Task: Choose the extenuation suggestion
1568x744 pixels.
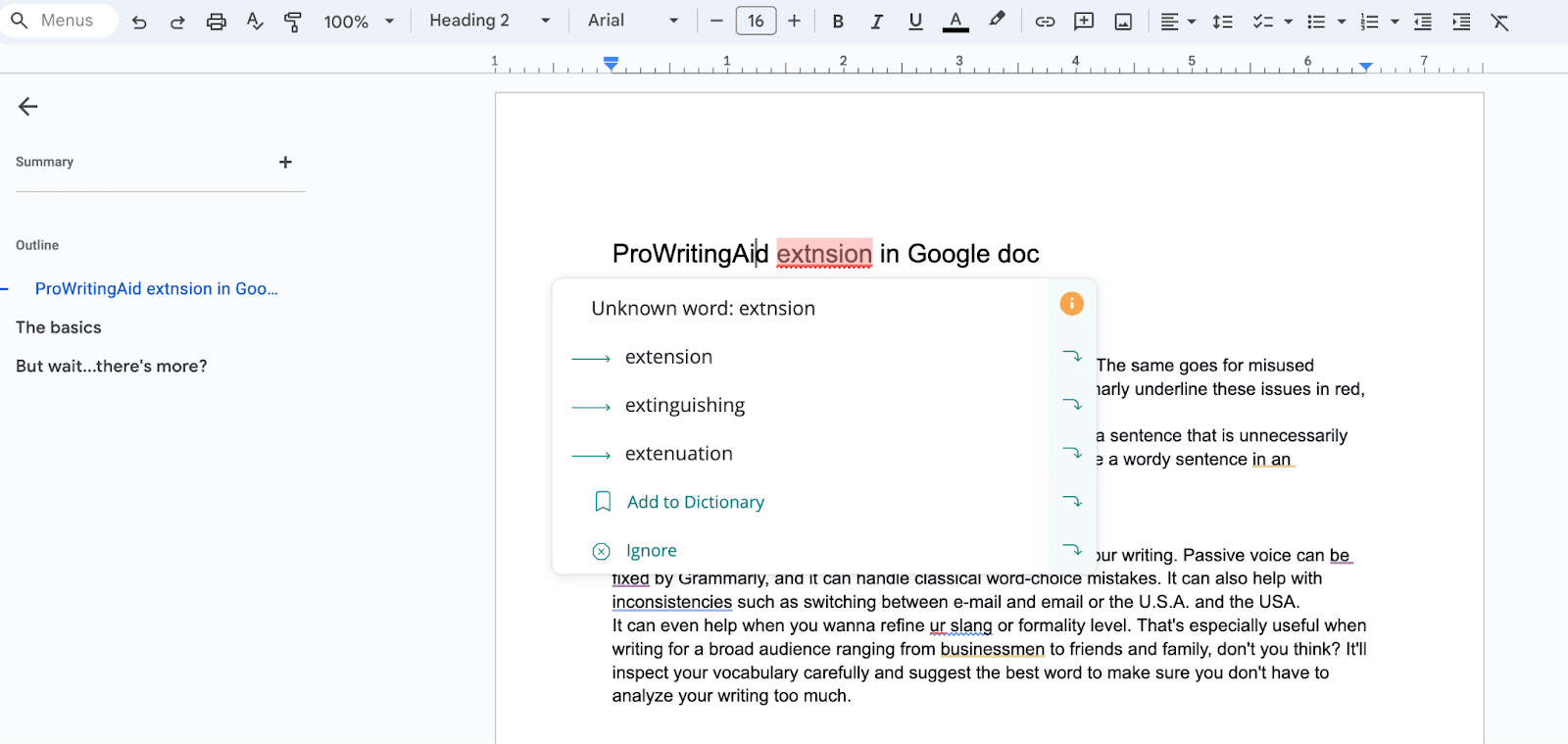Action: click(x=678, y=454)
